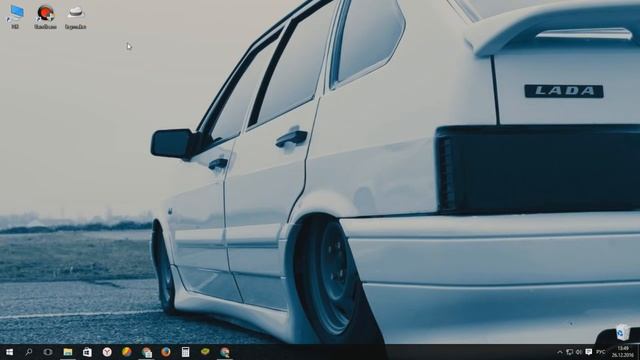
Task: Open the yellow-green taskbar app icon
Action: tap(205, 351)
